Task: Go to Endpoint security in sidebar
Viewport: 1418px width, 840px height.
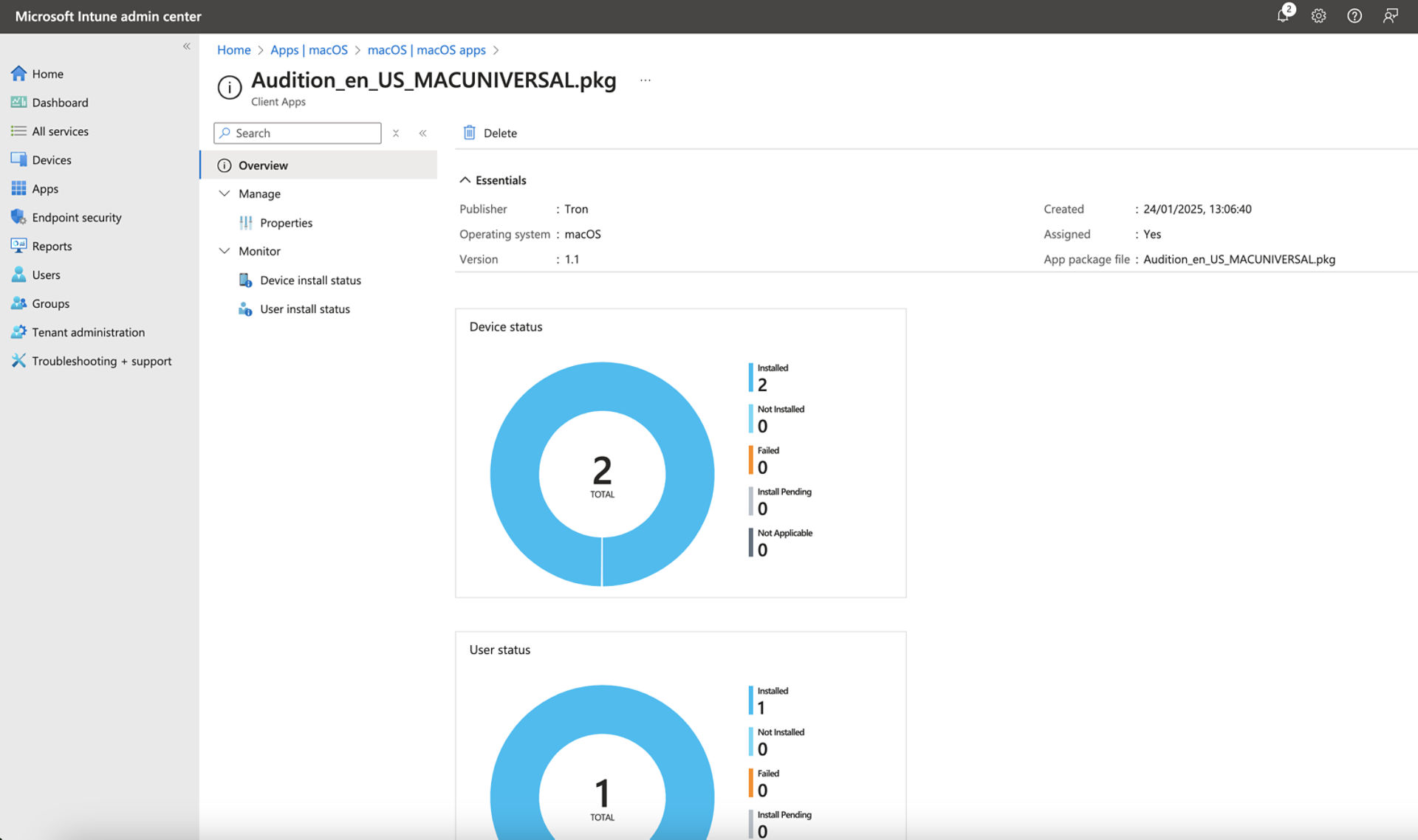Action: pyautogui.click(x=76, y=218)
